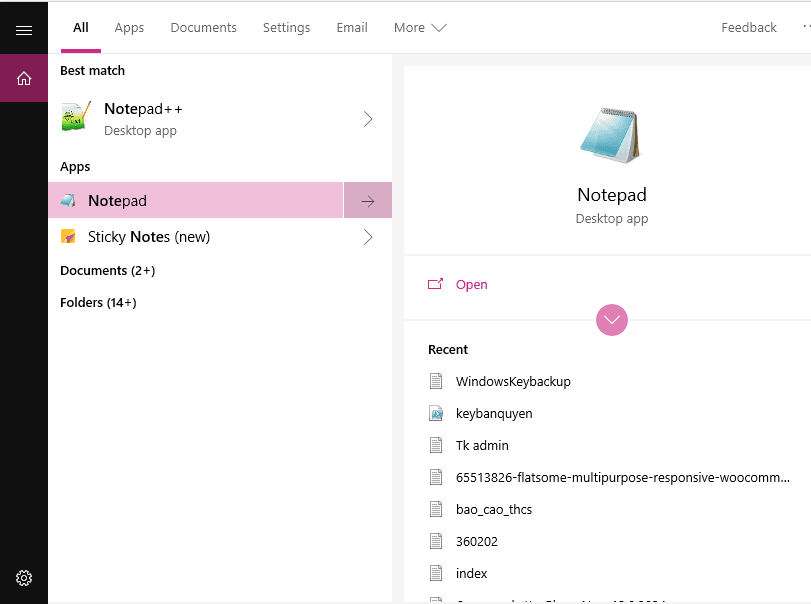Click the Feedback link
This screenshot has width=811, height=604.
[748, 27]
